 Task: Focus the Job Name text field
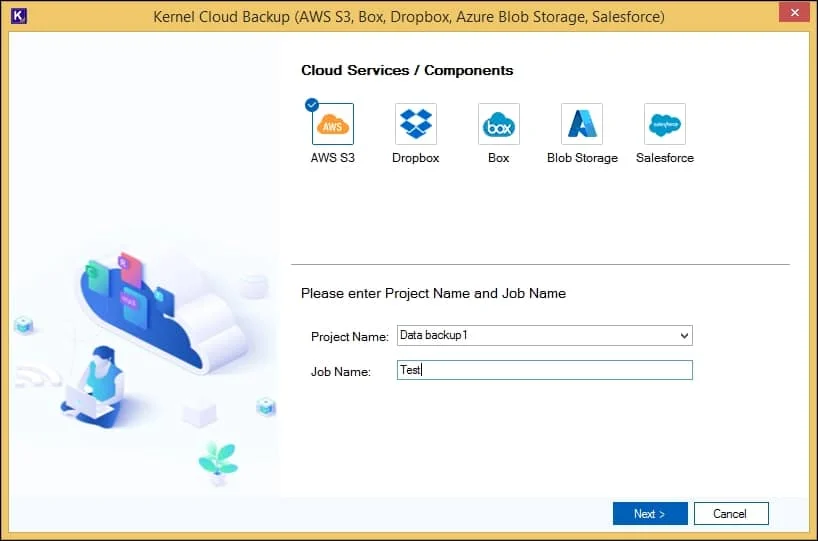(545, 370)
